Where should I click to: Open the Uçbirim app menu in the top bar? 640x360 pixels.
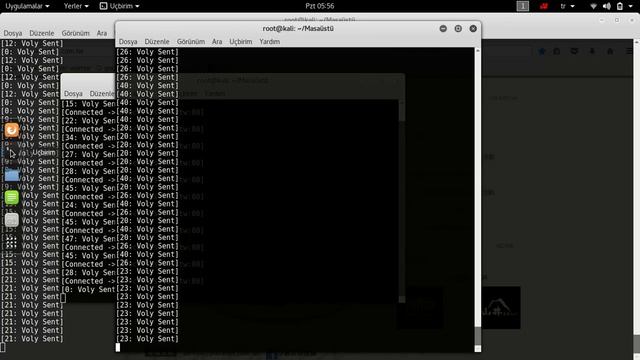coord(120,6)
